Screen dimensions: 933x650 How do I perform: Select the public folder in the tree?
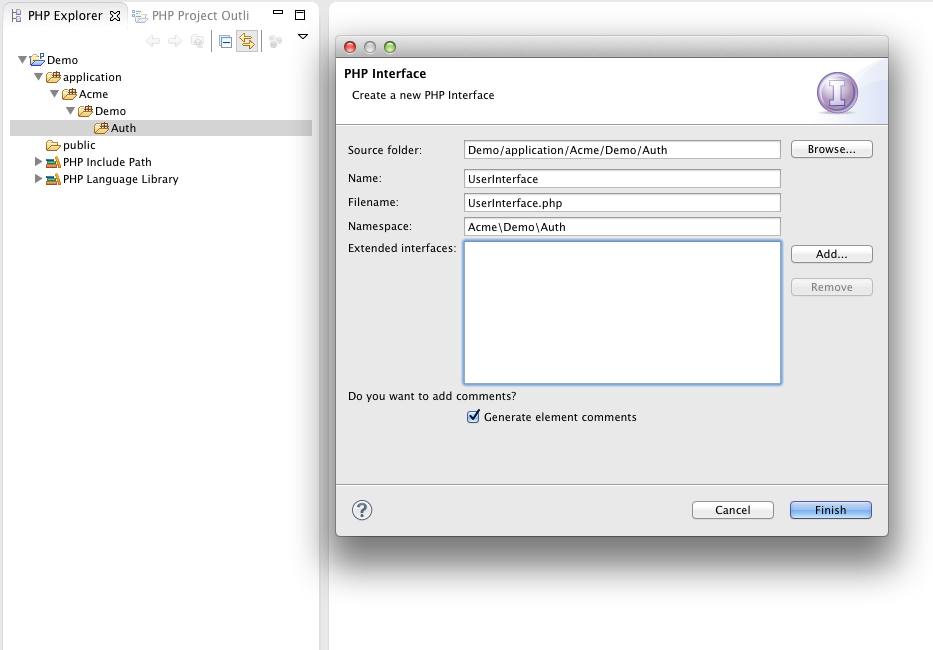pyautogui.click(x=79, y=145)
